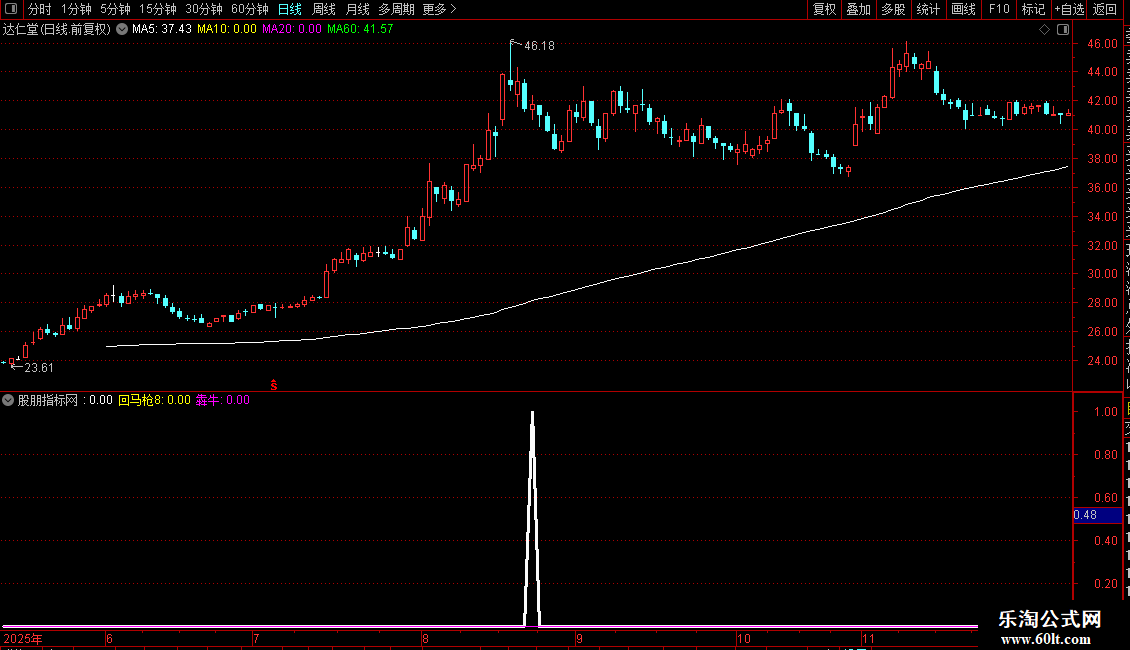The width and height of the screenshot is (1130, 650).
Task: Click the 叠加 overlay button
Action: coord(858,9)
